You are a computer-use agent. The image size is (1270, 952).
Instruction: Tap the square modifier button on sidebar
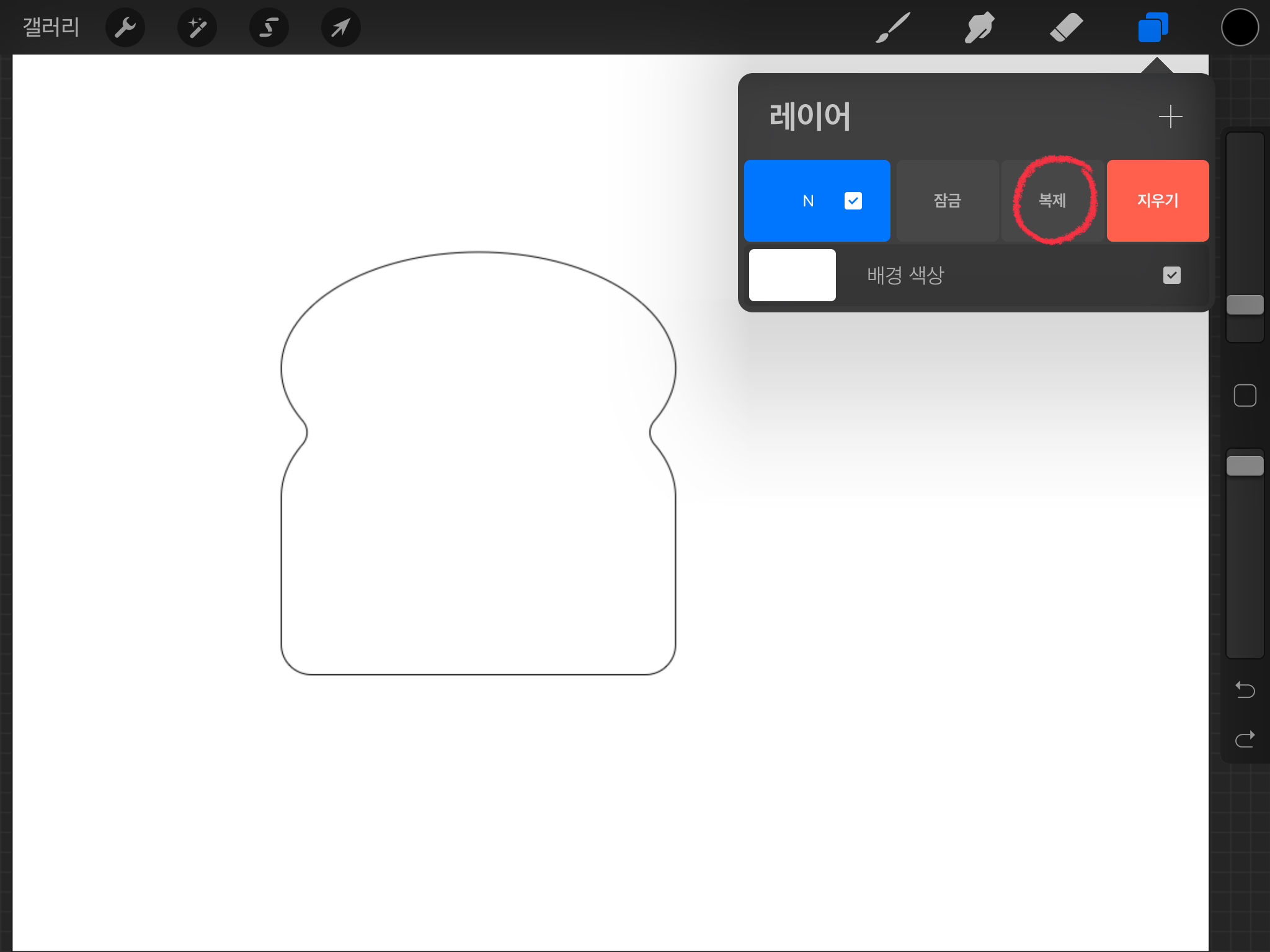click(x=1245, y=395)
